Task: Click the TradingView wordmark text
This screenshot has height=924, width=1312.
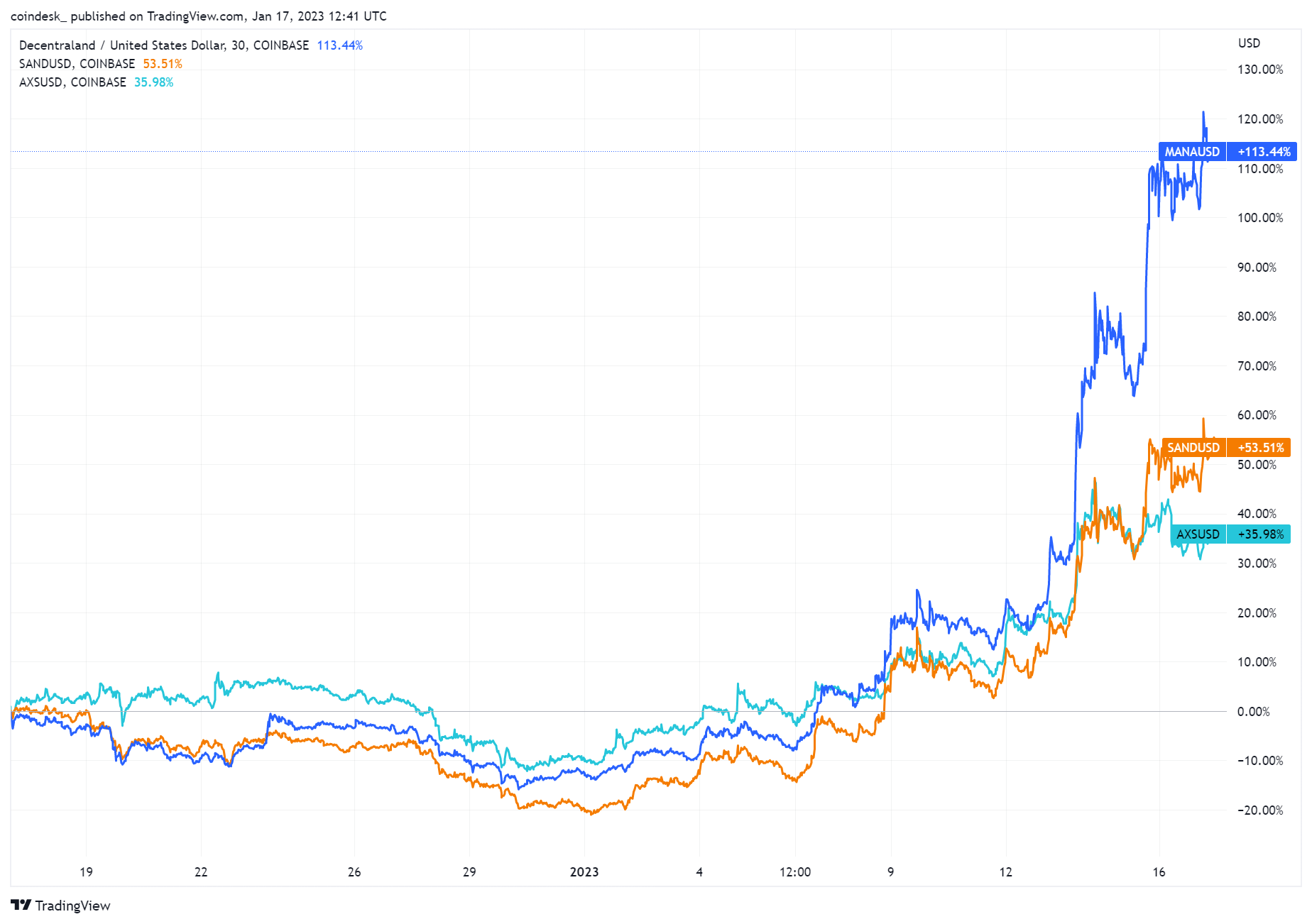Action: click(x=72, y=906)
